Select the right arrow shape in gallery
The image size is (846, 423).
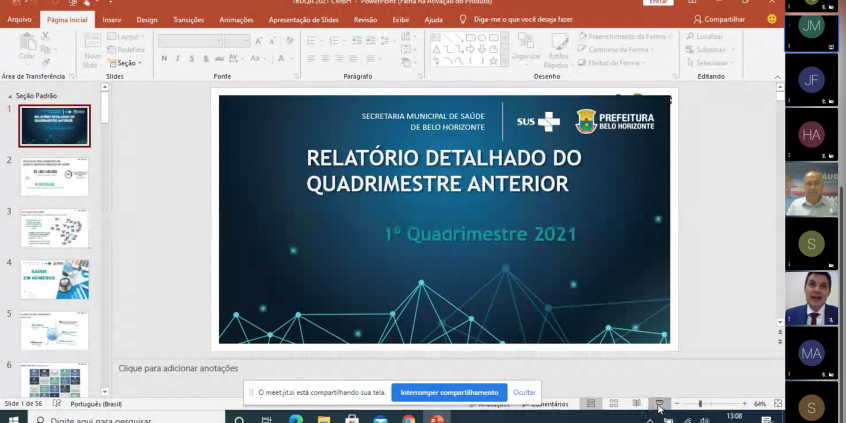[470, 50]
